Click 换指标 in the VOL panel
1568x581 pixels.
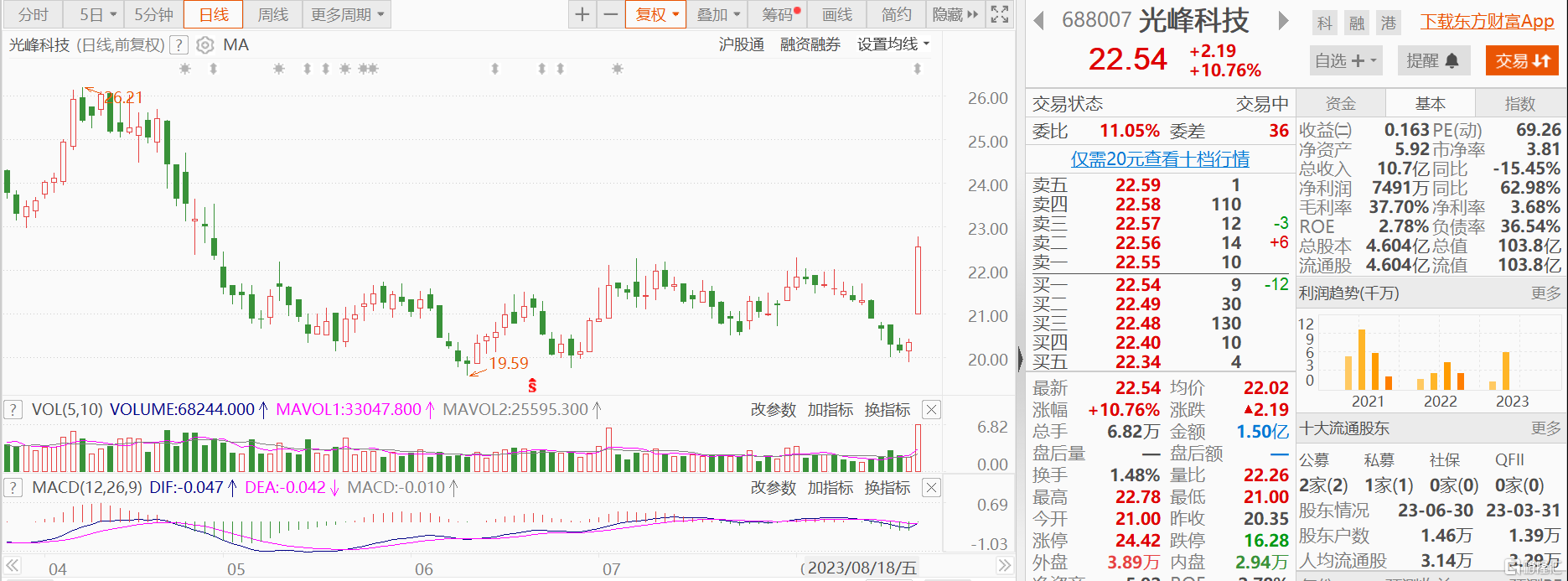click(887, 410)
